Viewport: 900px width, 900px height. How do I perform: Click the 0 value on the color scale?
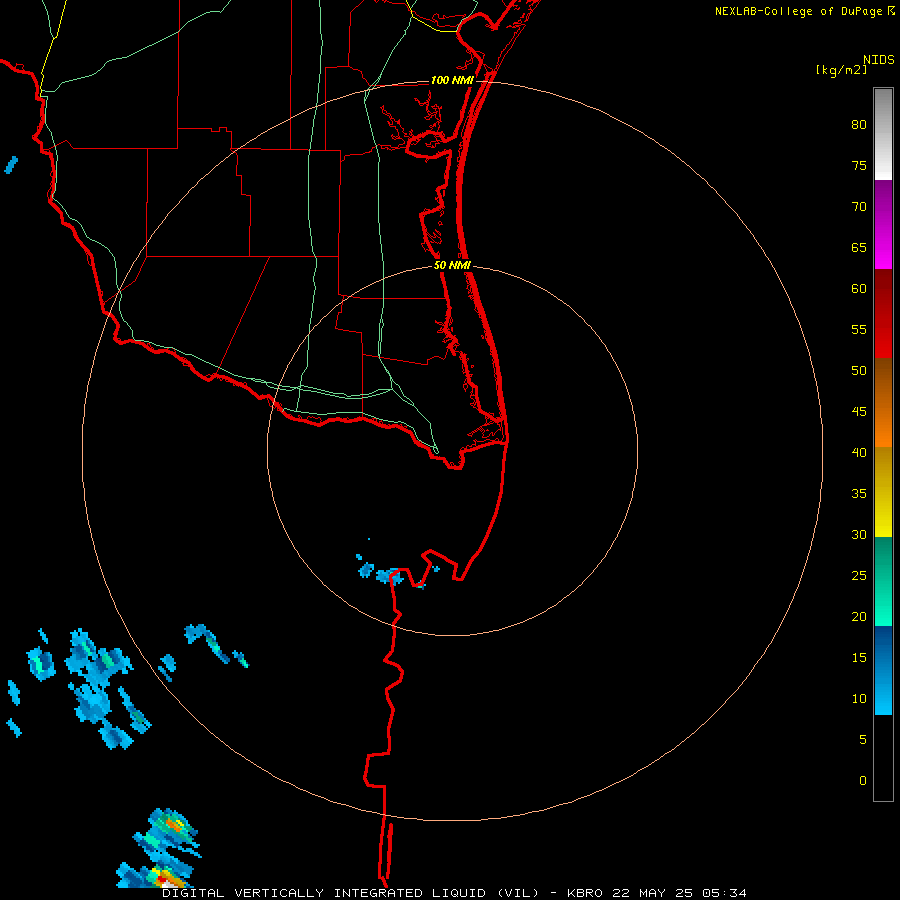(x=863, y=781)
